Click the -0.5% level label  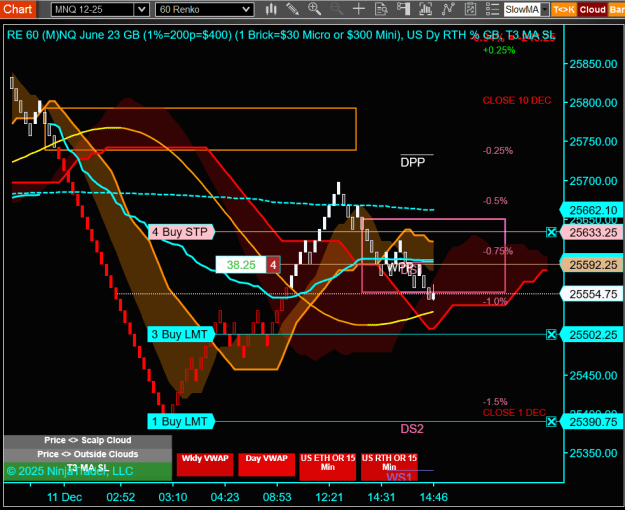pyautogui.click(x=495, y=201)
